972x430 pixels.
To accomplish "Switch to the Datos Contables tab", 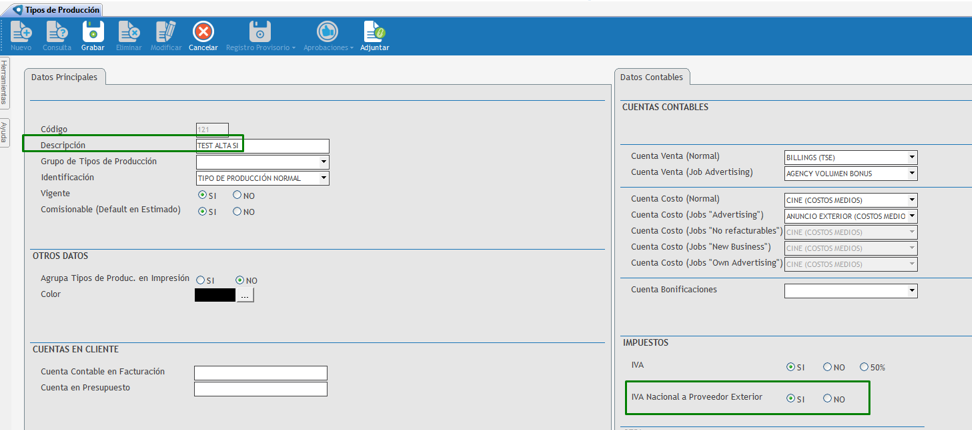I will click(x=651, y=77).
